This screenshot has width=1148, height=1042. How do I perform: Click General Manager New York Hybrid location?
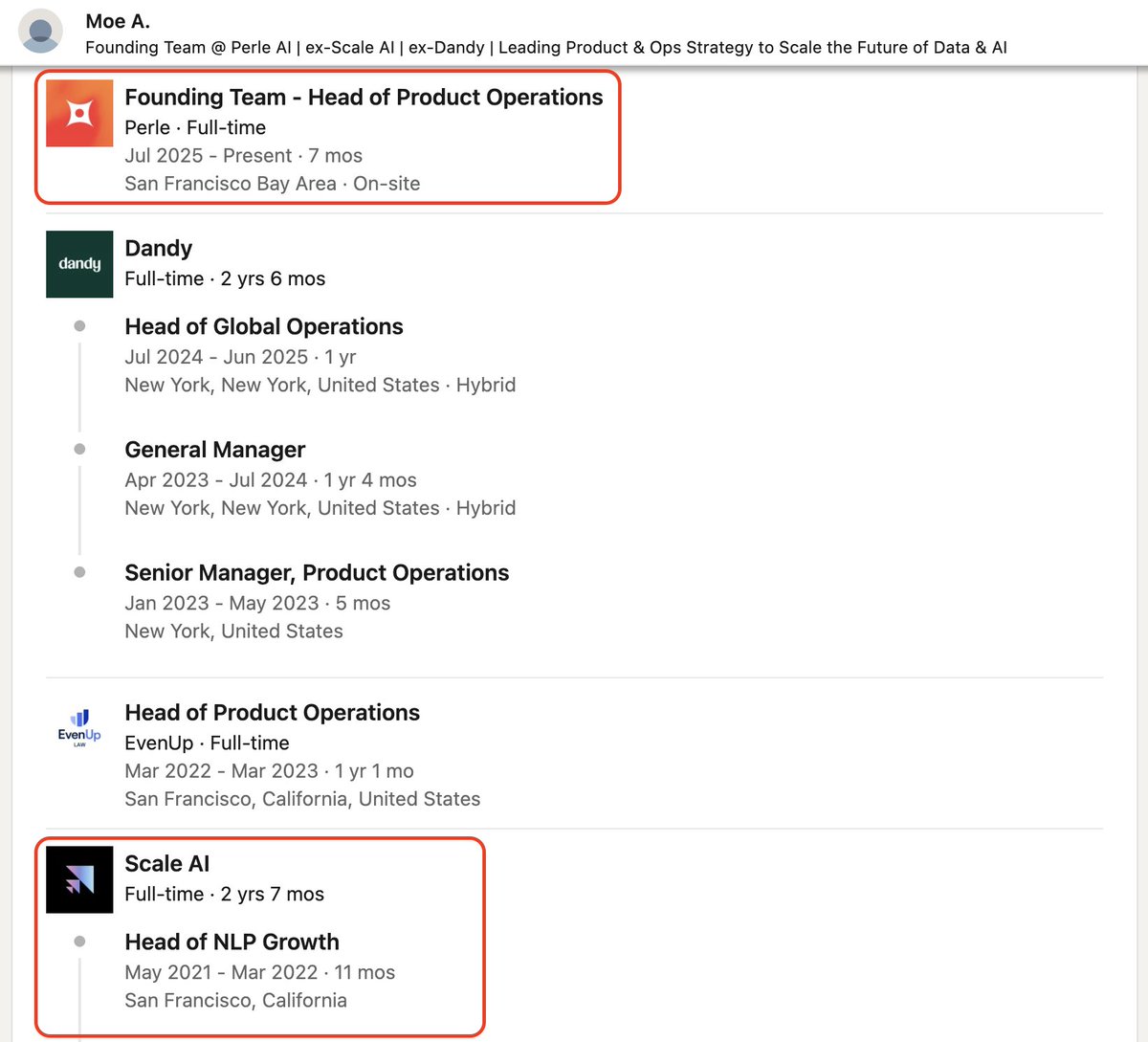[x=320, y=508]
